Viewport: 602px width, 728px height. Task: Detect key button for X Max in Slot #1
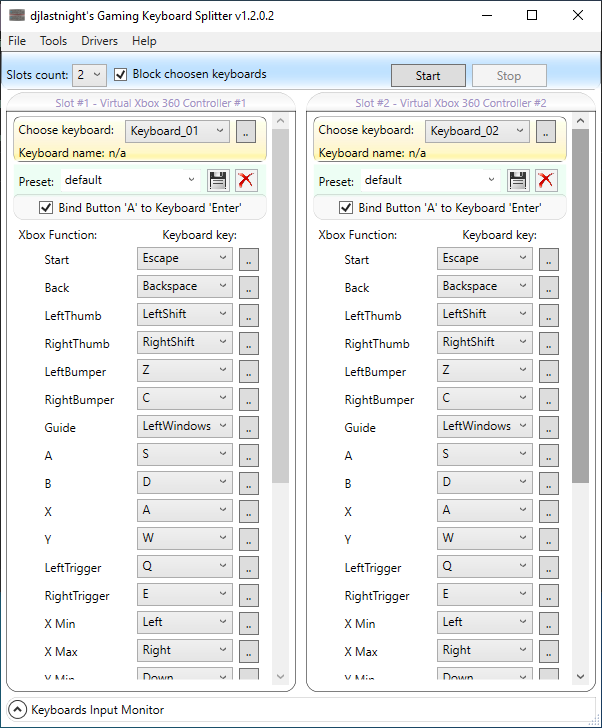249,650
